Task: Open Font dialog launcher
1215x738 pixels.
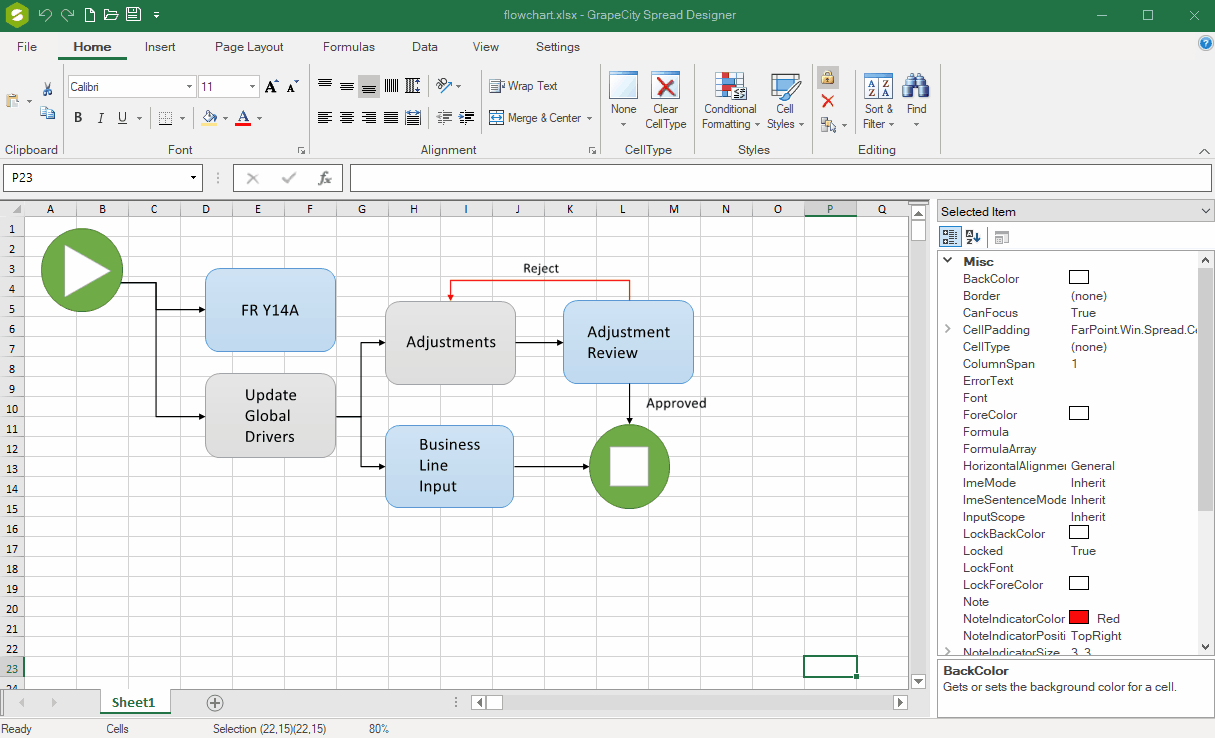Action: (x=301, y=151)
